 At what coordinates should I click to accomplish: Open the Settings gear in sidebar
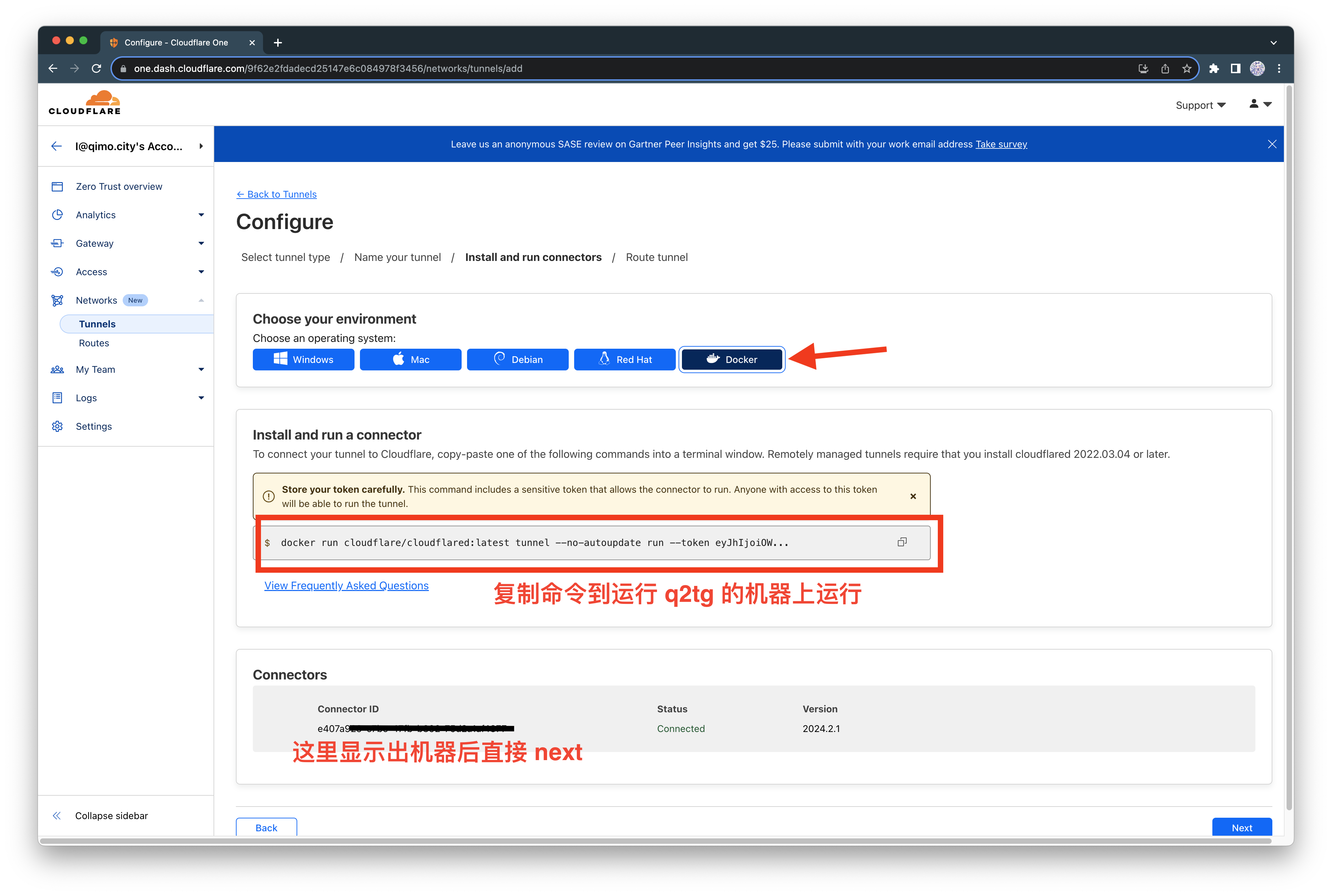(x=57, y=426)
